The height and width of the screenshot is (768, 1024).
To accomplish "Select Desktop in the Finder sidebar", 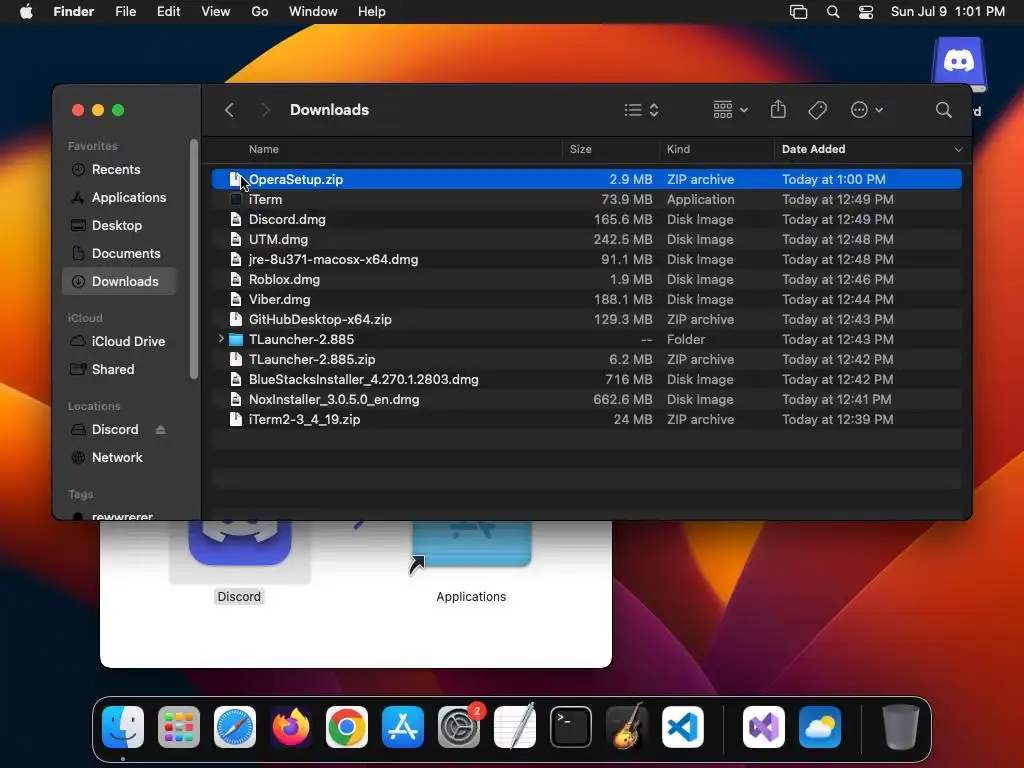I will coord(120,225).
